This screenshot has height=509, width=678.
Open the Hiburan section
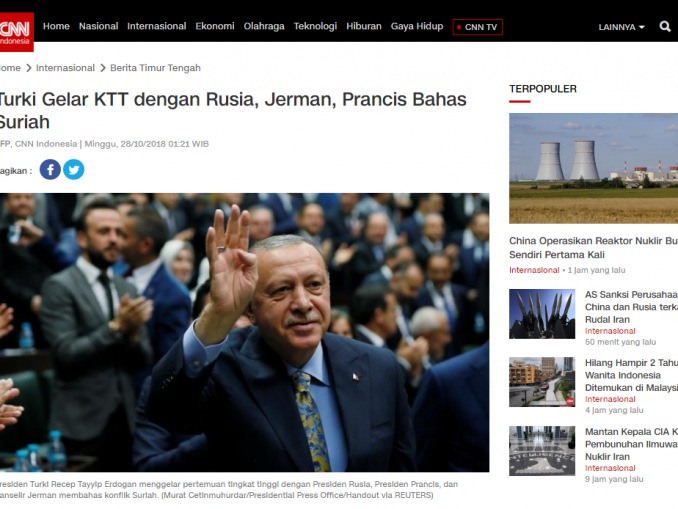(x=364, y=26)
